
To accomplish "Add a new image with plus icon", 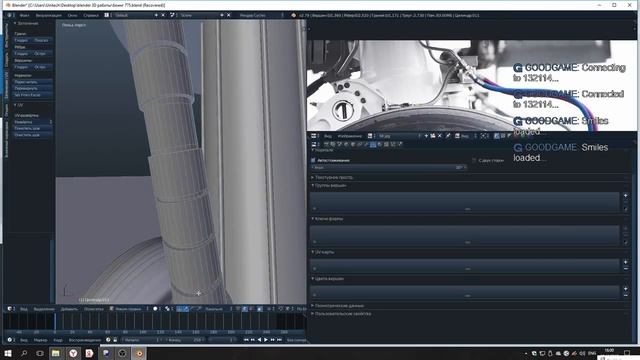I will [426, 136].
